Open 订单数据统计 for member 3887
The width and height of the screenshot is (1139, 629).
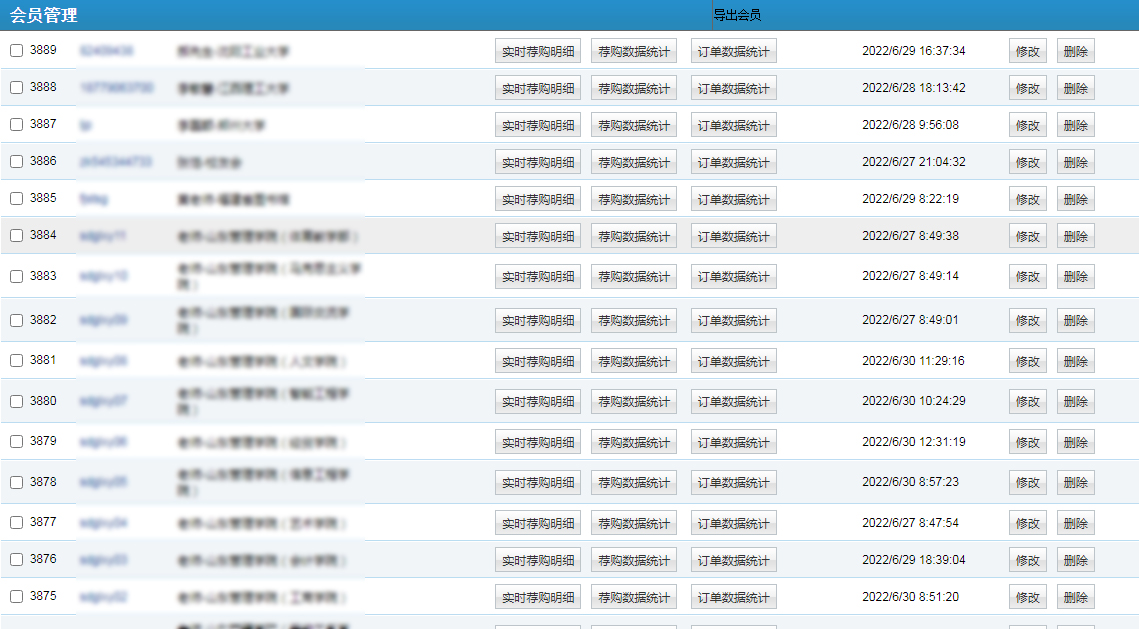point(733,125)
